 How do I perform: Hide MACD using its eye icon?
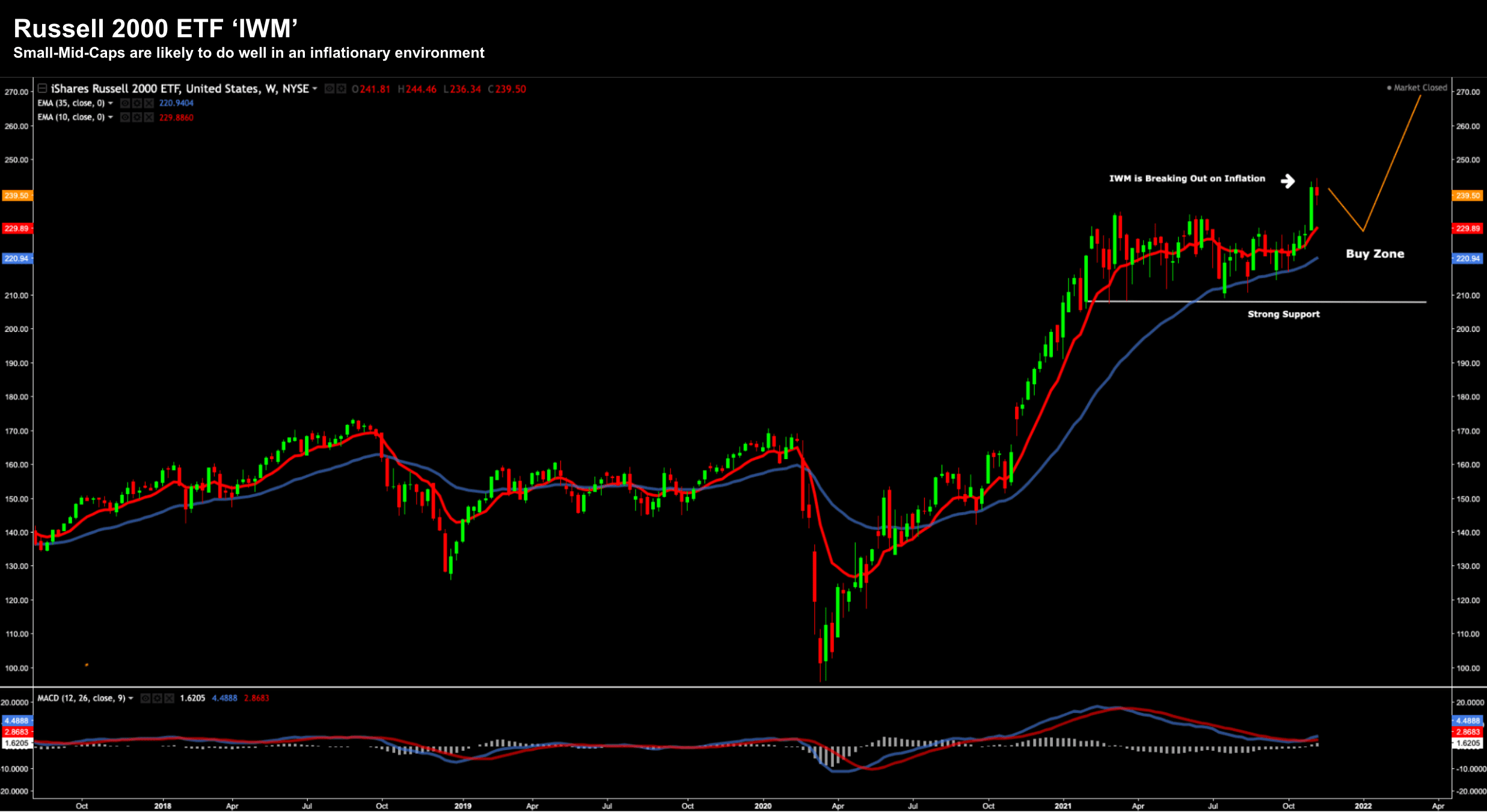click(145, 698)
